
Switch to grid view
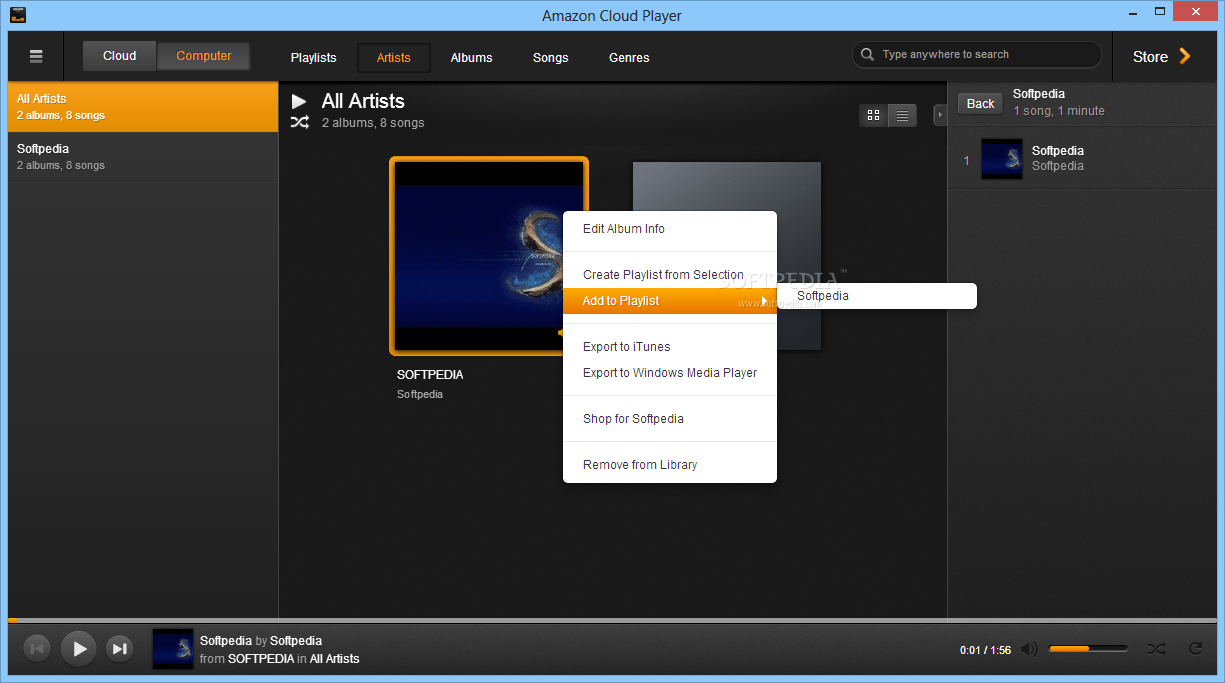point(874,116)
